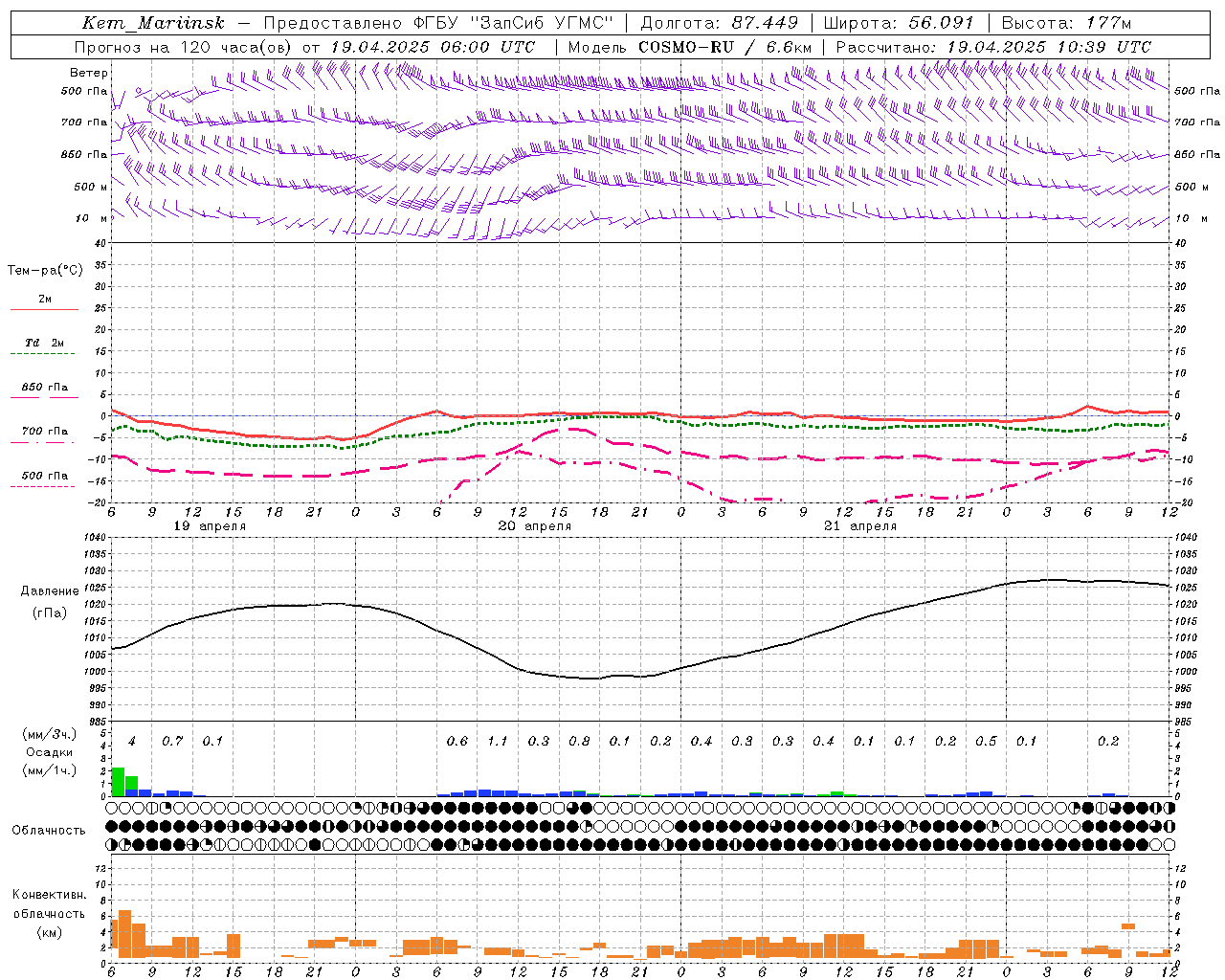Click the 3-hour precipitation value "0.5"

[986, 742]
